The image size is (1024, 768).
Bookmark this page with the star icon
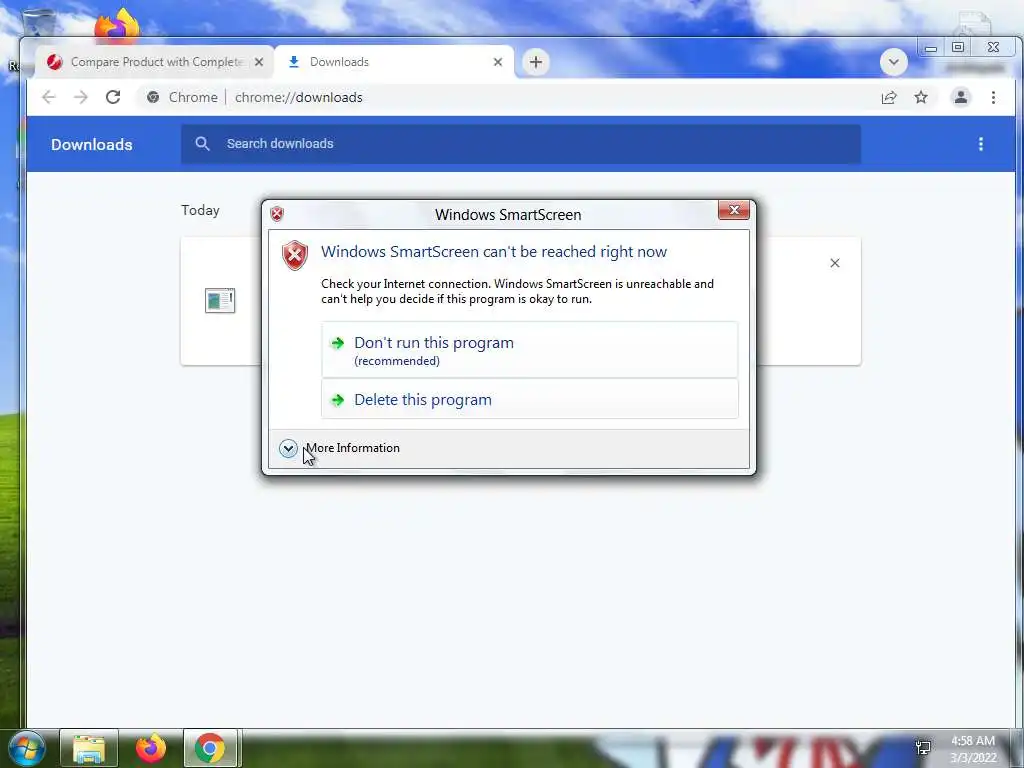coord(921,97)
